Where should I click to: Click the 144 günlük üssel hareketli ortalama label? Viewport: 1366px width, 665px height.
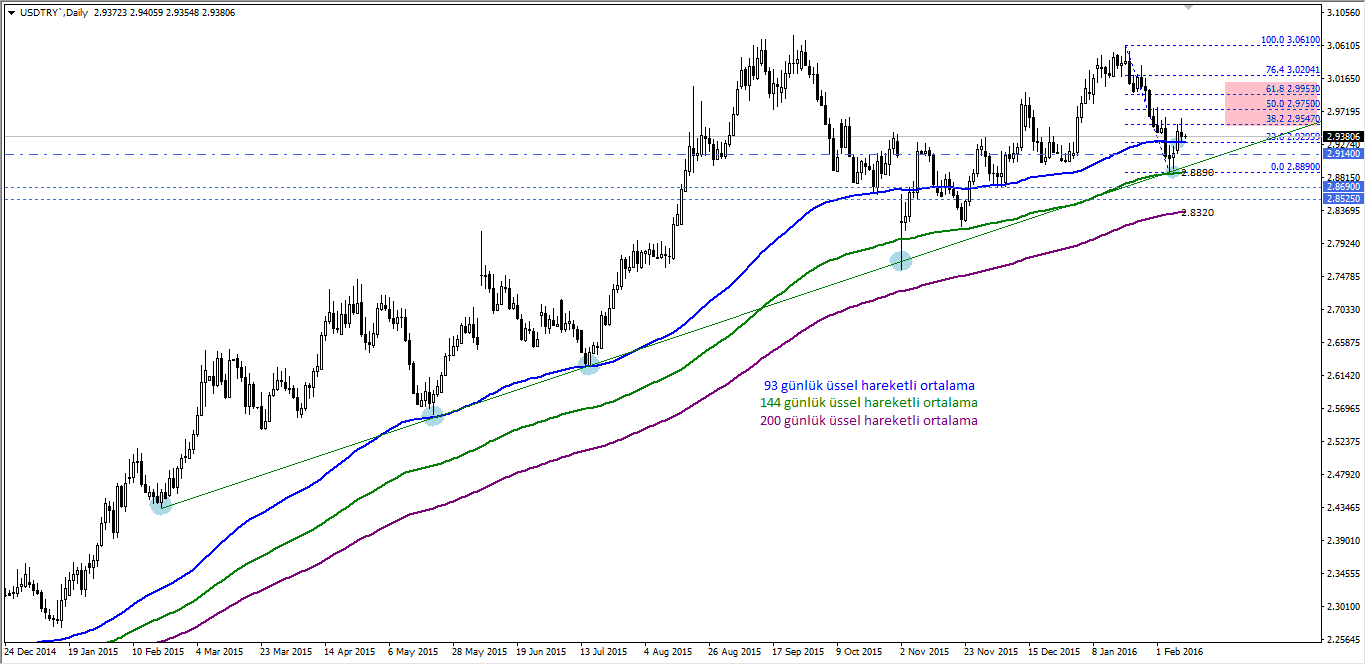tap(870, 402)
